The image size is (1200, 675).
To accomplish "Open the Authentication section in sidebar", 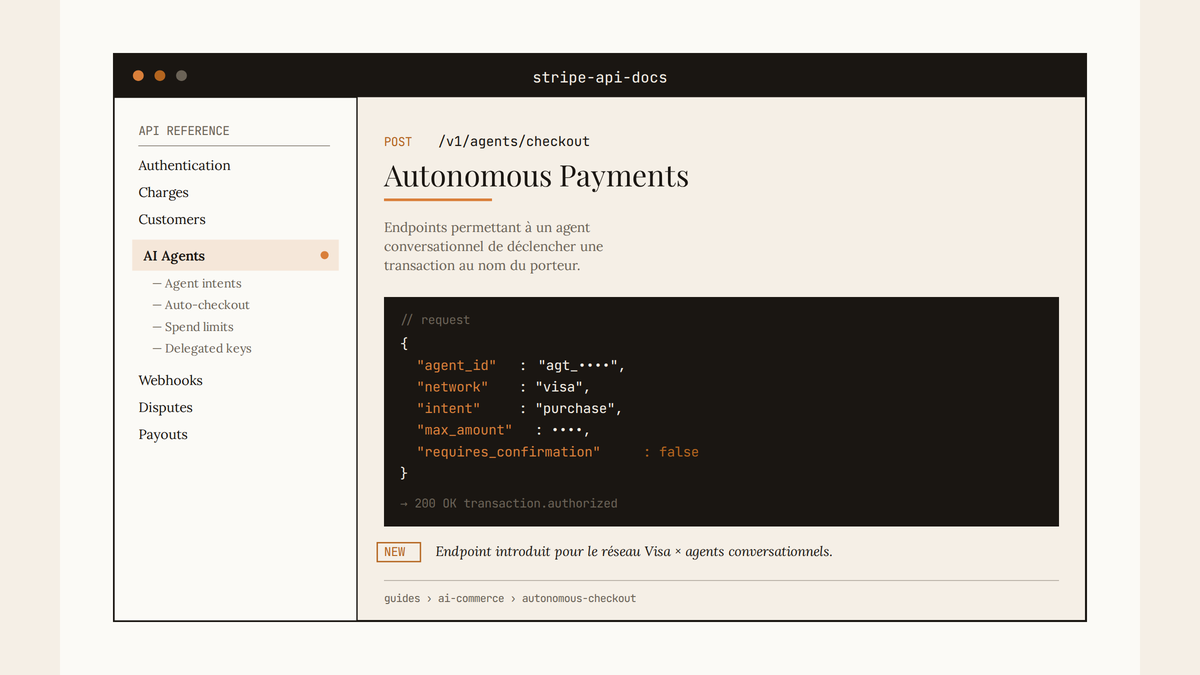I will pos(184,166).
